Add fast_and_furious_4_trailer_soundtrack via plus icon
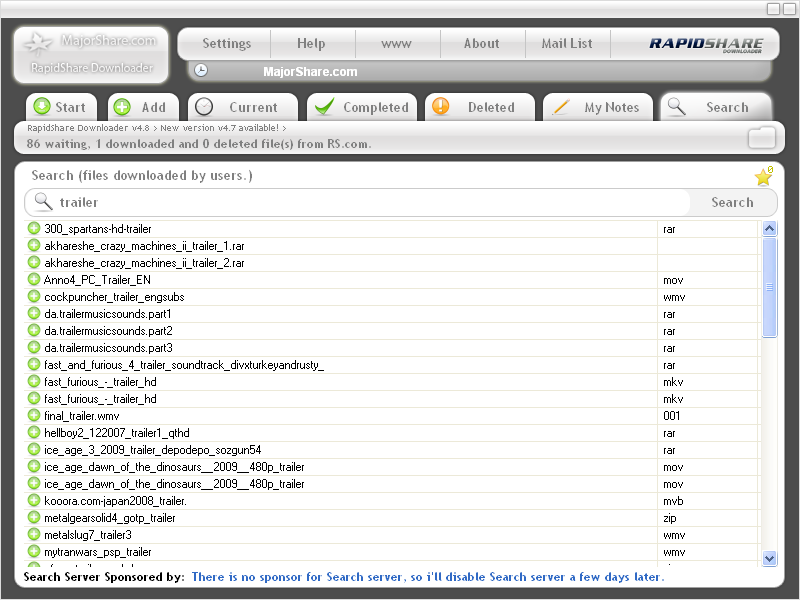The width and height of the screenshot is (800, 600). [x=34, y=364]
